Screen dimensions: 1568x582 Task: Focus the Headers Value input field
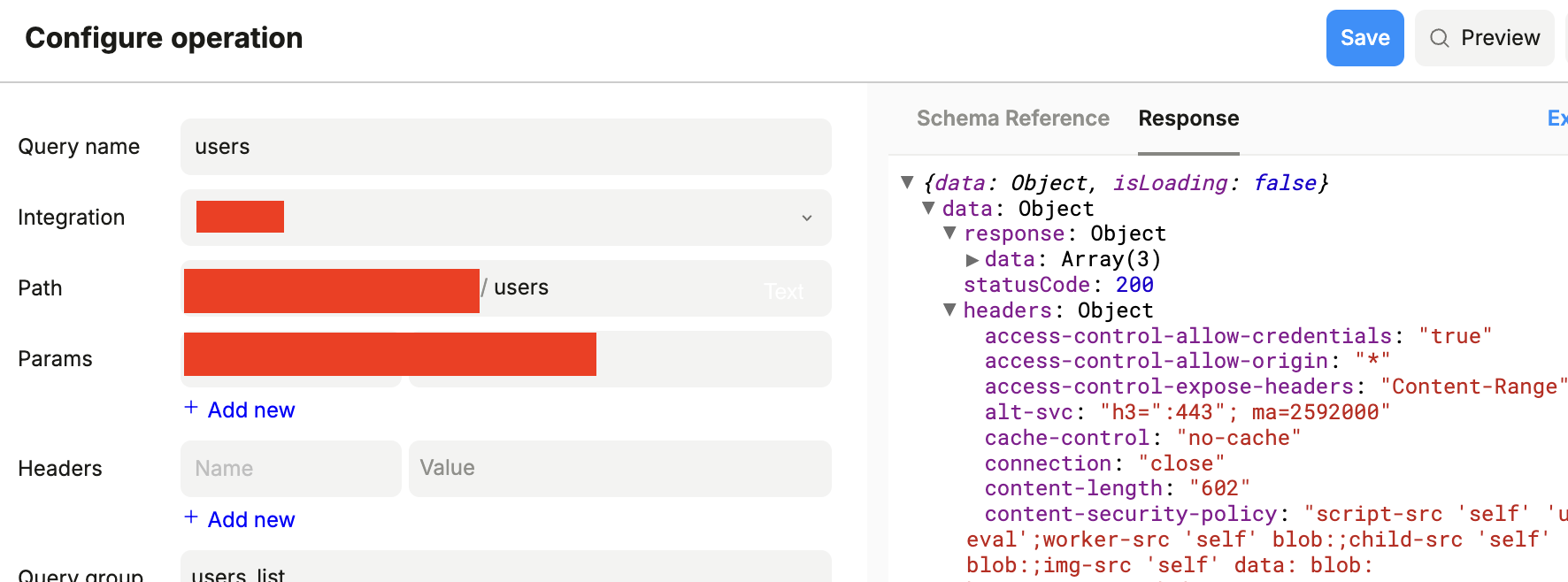[619, 468]
